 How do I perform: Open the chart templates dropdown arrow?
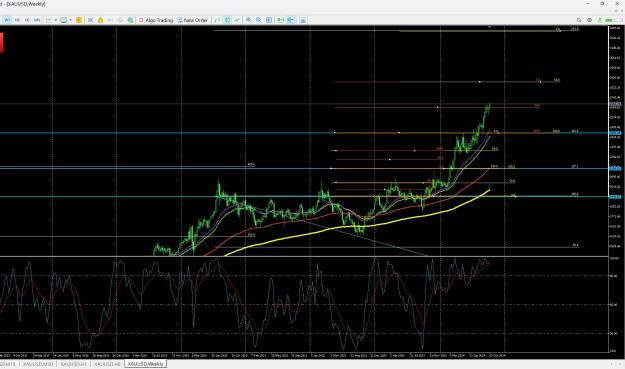(x=70, y=20)
